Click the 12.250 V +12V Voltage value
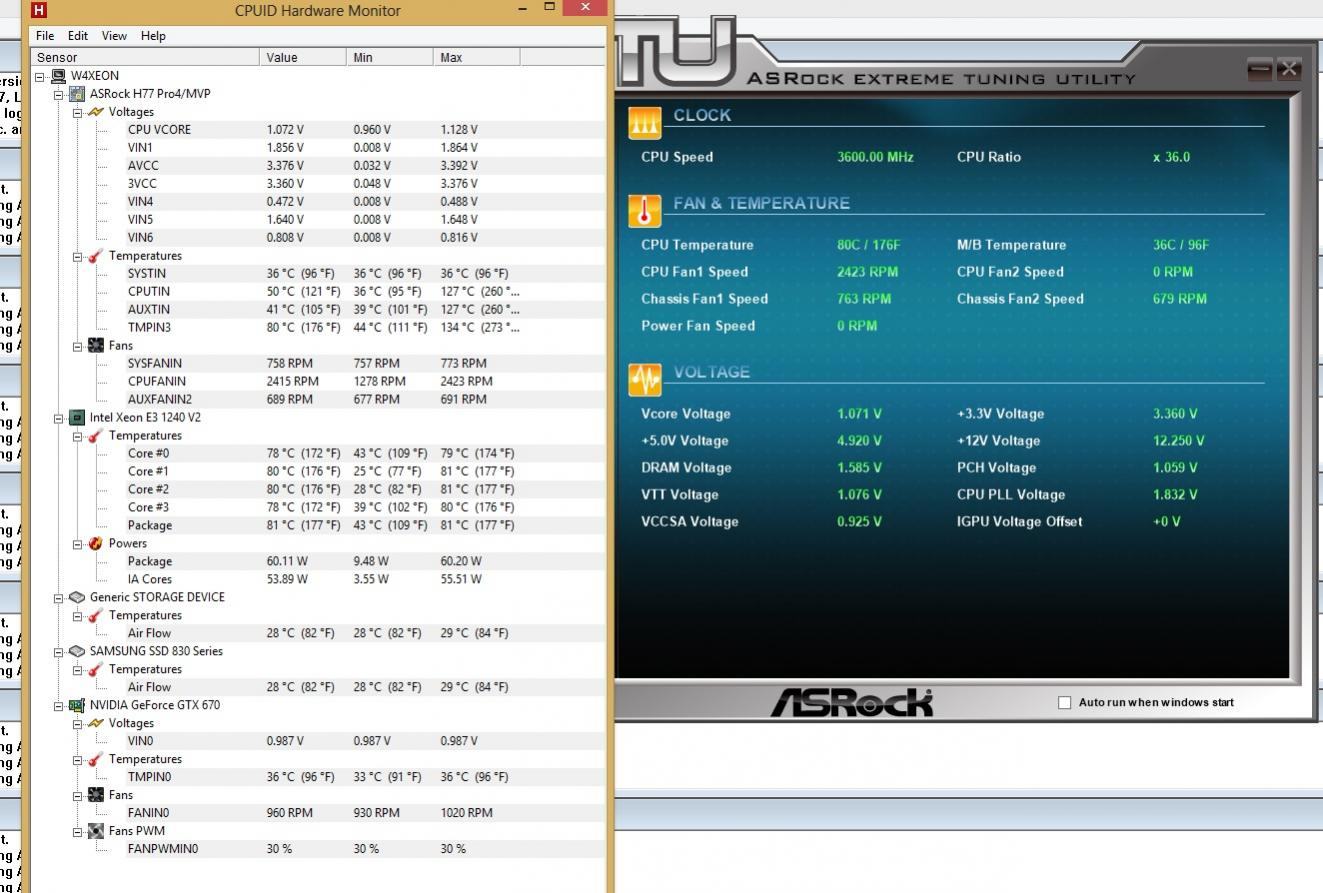The height and width of the screenshot is (893, 1323). click(x=1179, y=441)
